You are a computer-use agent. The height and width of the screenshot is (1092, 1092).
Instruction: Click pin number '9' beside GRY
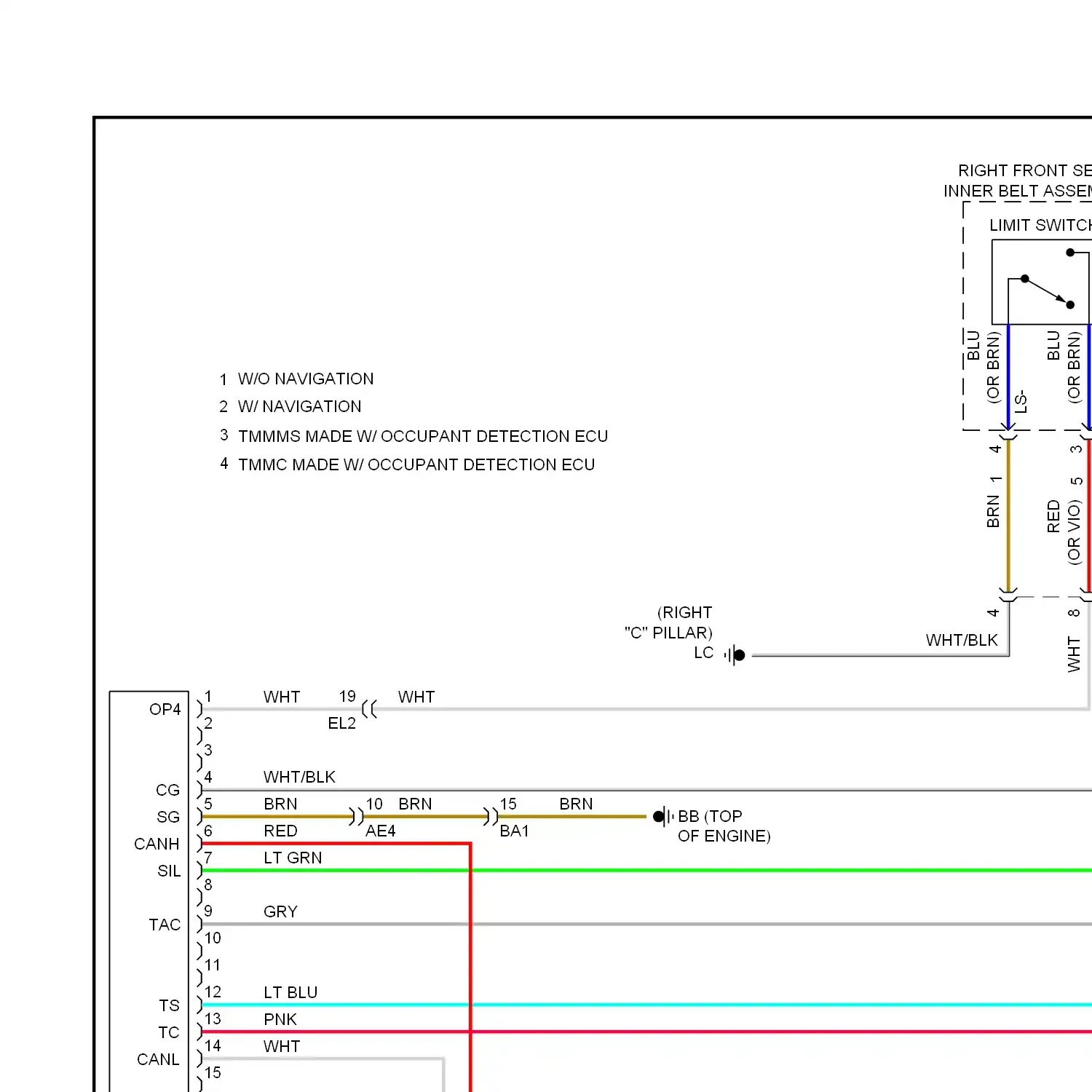point(208,911)
